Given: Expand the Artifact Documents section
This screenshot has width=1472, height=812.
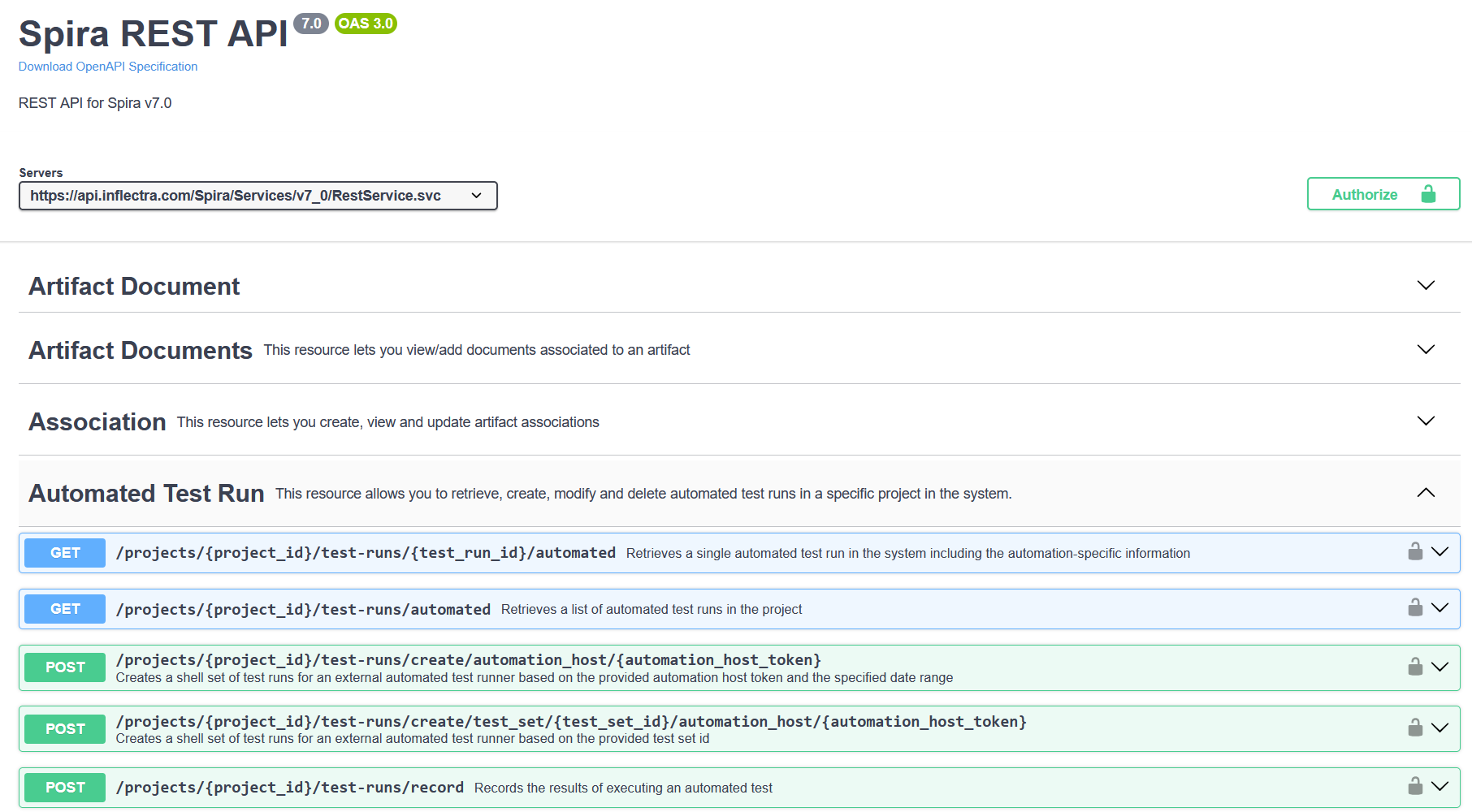Looking at the screenshot, I should pos(1426,350).
